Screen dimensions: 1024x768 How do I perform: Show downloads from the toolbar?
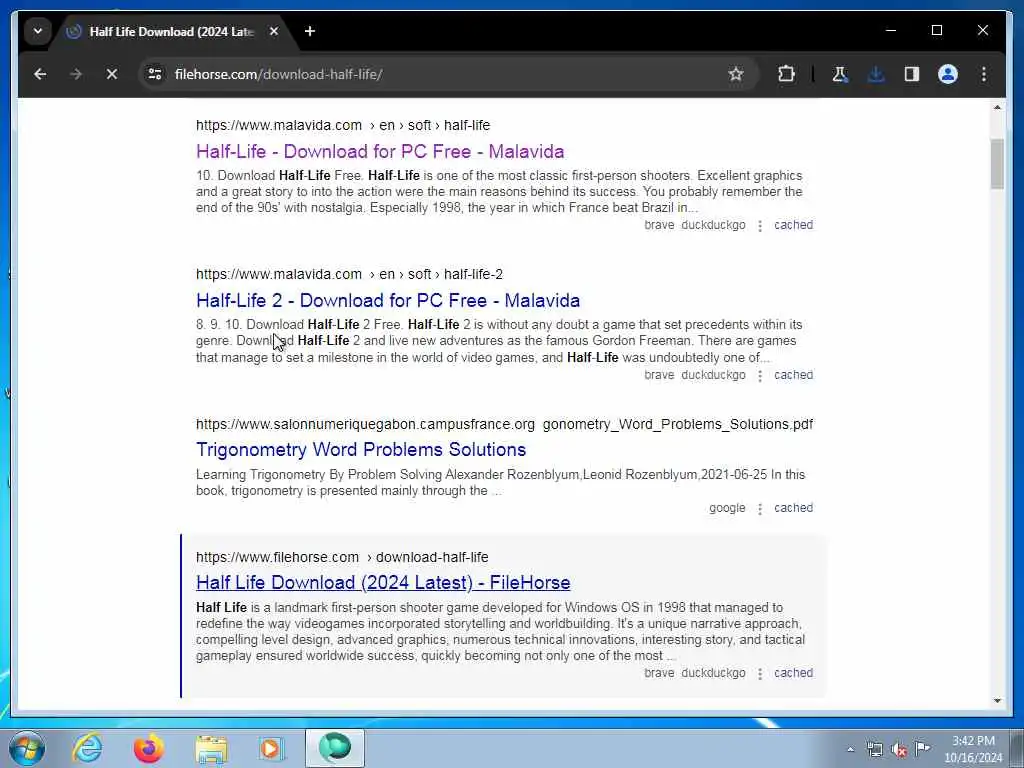coord(876,74)
